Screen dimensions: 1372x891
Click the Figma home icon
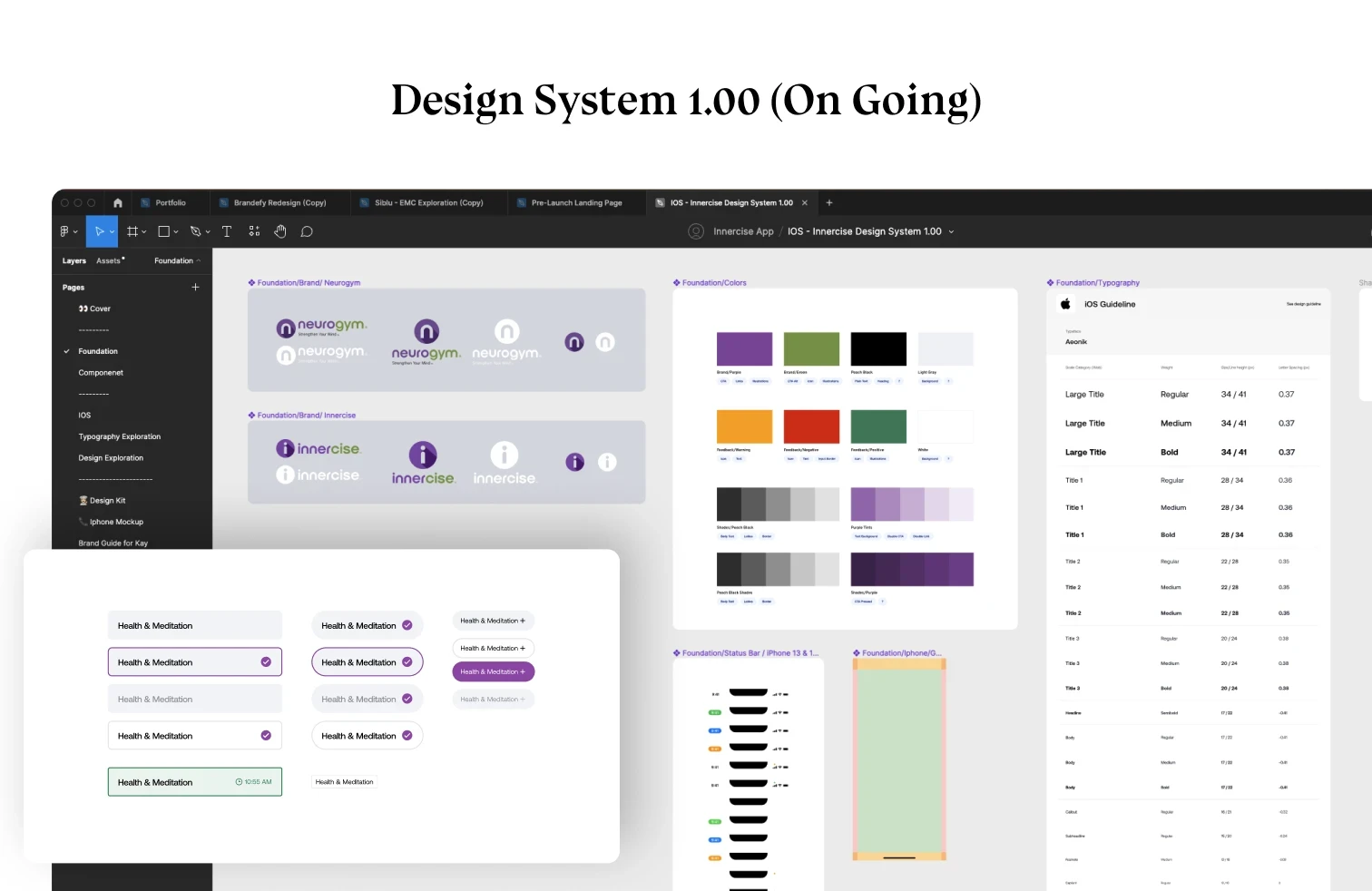point(117,203)
